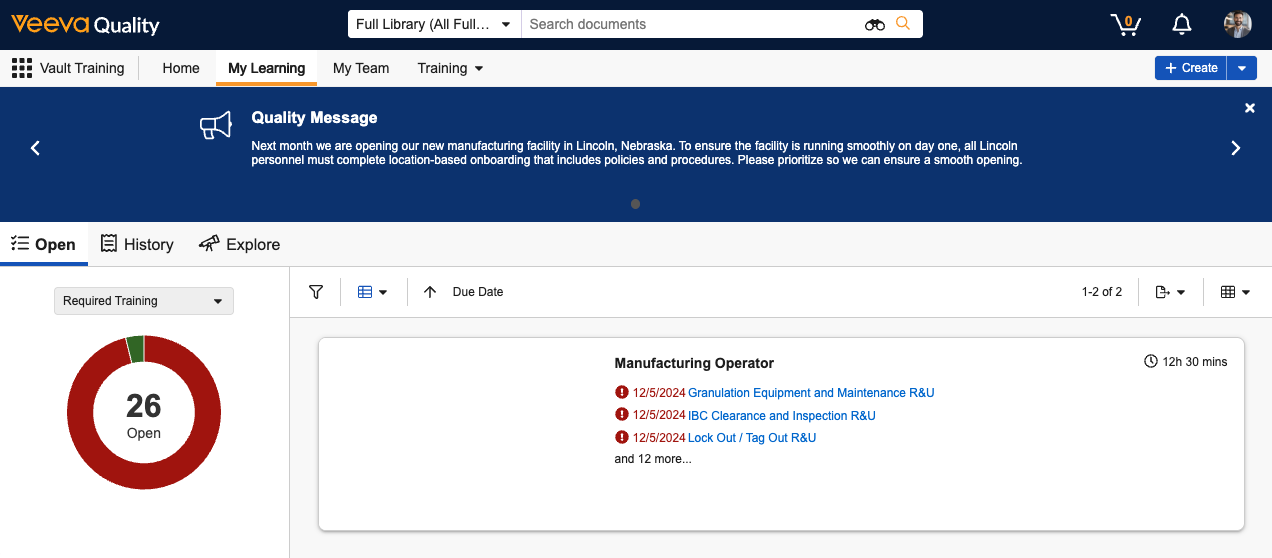Open Lock Out / Tag Out R&U

752,437
